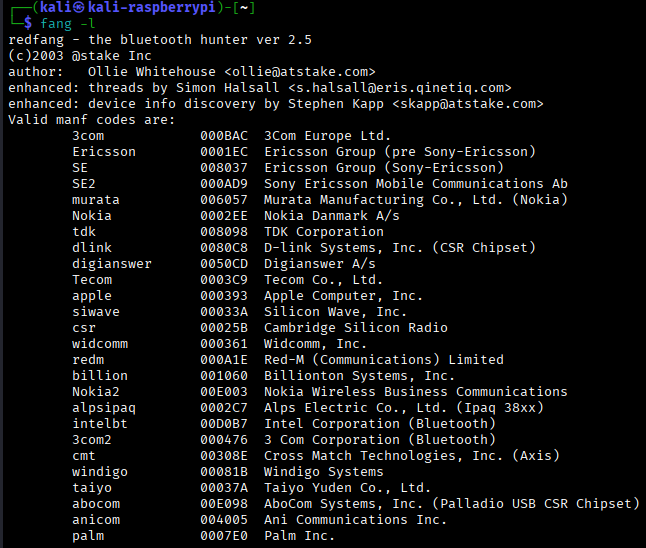Click 'Tecom Co., Ltd.' description
This screenshot has width=646, height=548.
tap(323, 280)
